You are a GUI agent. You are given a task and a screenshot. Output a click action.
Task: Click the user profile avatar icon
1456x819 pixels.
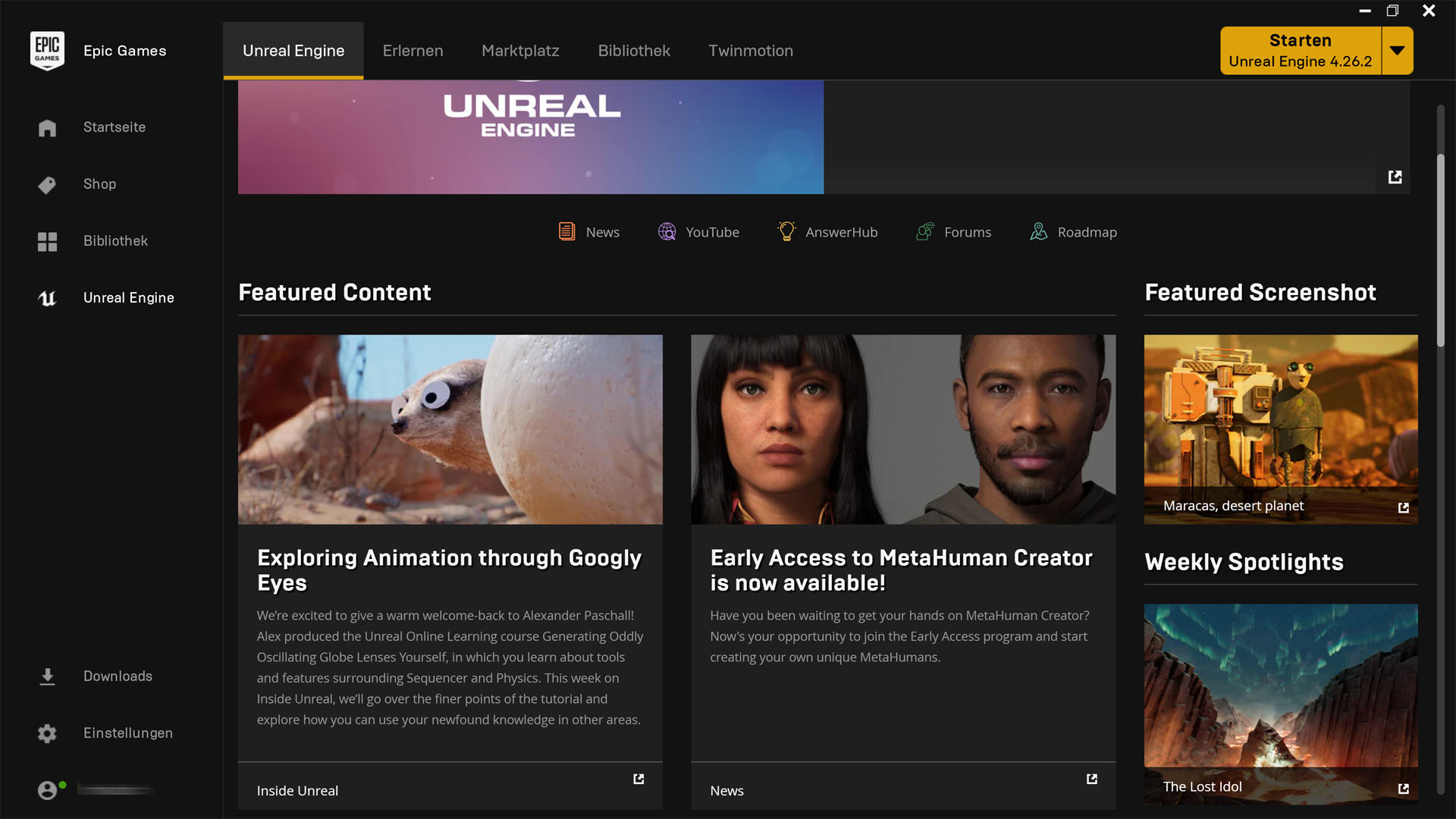[47, 790]
